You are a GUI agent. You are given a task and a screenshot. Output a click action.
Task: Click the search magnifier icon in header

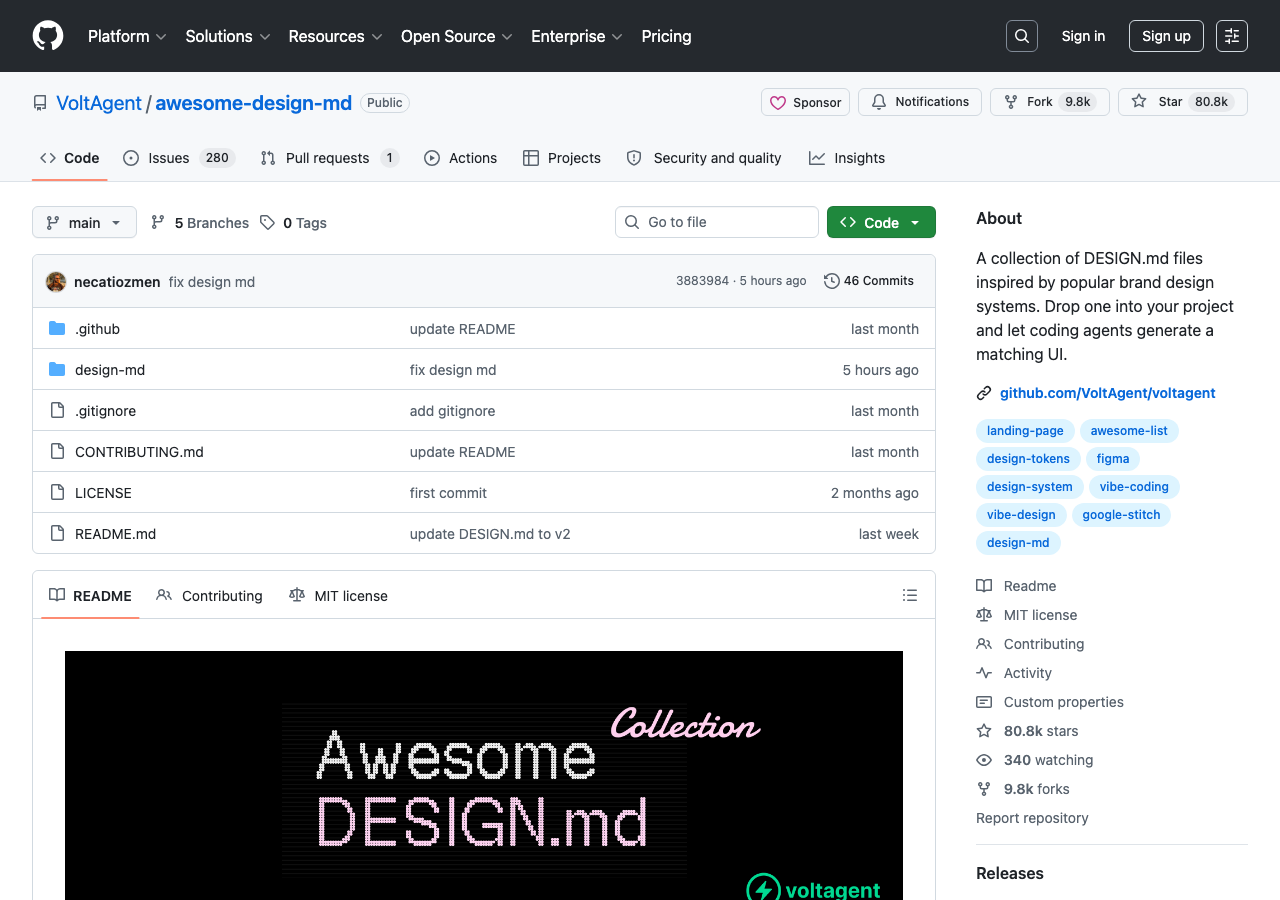pyautogui.click(x=1022, y=36)
